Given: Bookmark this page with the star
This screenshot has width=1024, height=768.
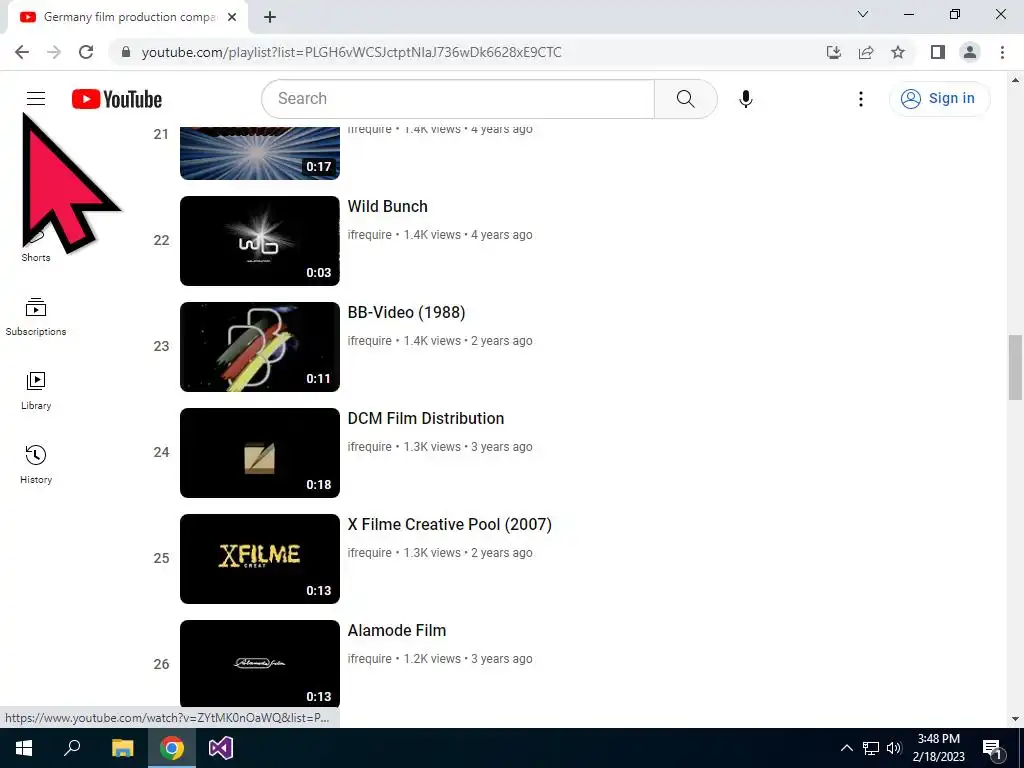Looking at the screenshot, I should [x=898, y=52].
